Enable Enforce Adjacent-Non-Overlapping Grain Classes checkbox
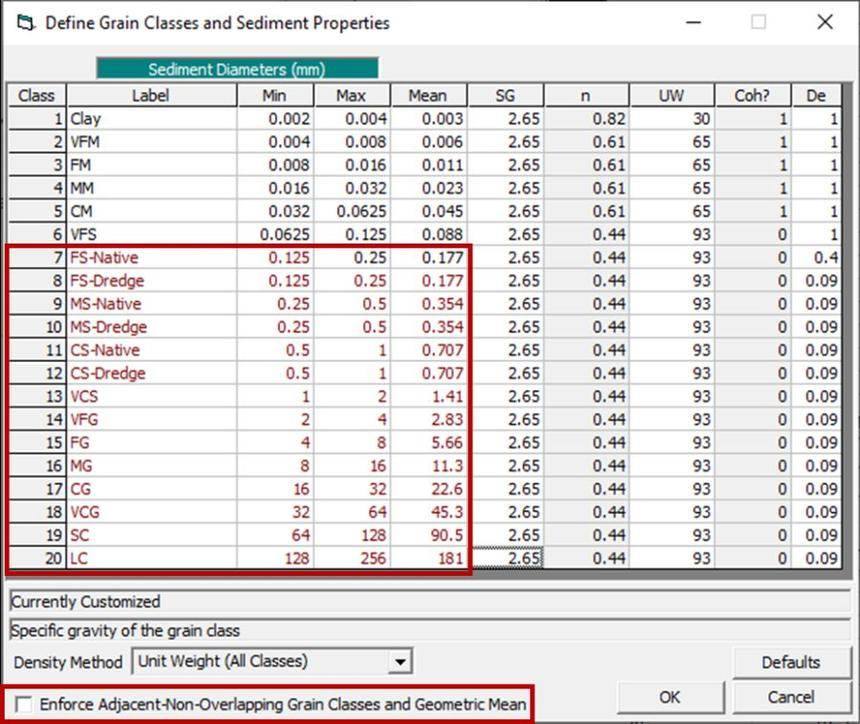The image size is (860, 724). pos(24,704)
